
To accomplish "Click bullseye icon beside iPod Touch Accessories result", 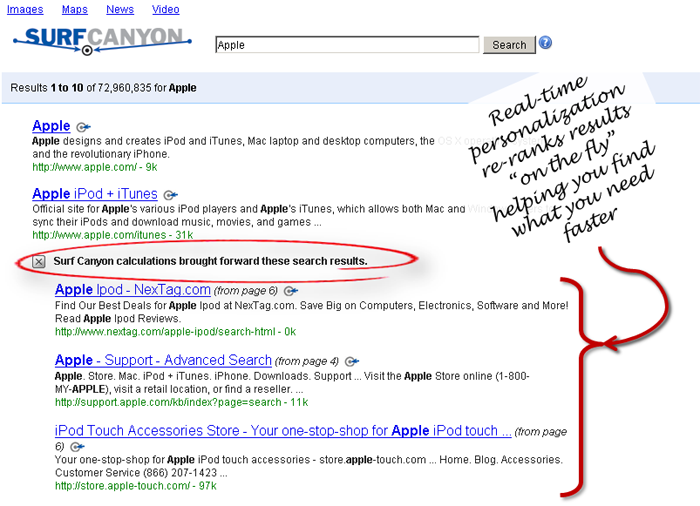I will (77, 447).
